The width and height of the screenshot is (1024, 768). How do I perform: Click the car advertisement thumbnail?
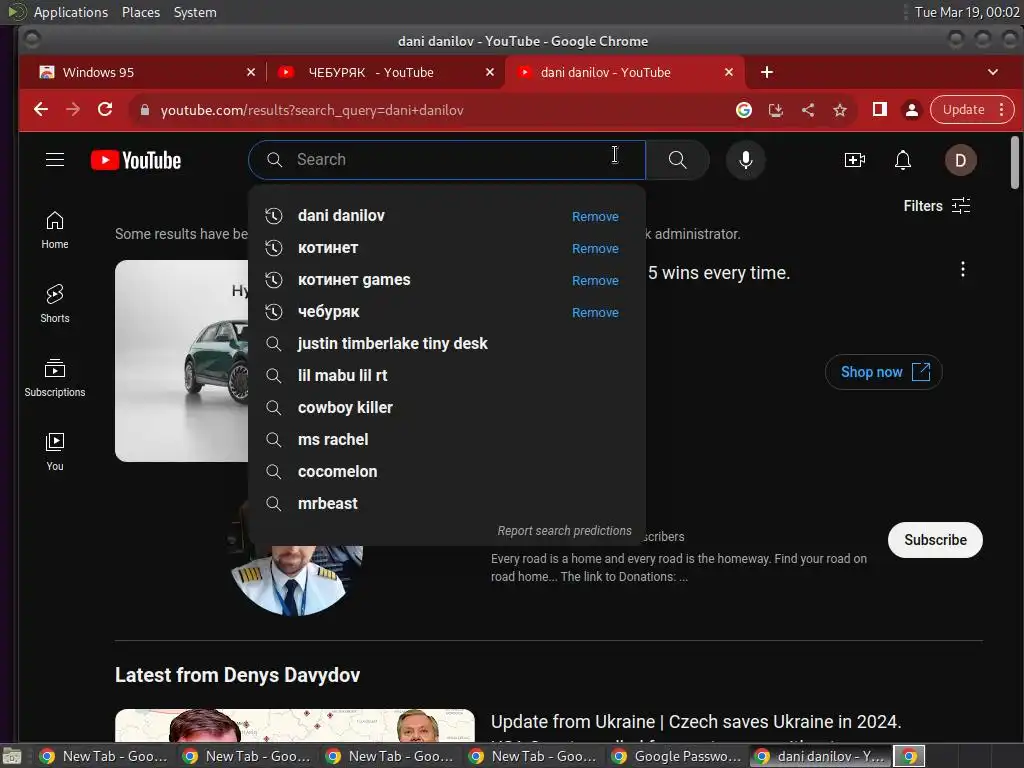182,361
